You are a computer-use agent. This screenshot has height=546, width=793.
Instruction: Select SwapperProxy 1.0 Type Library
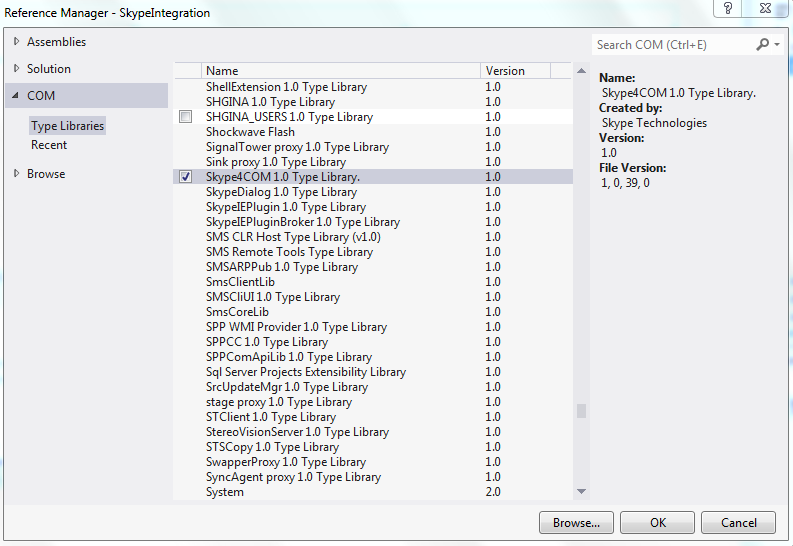[373, 462]
